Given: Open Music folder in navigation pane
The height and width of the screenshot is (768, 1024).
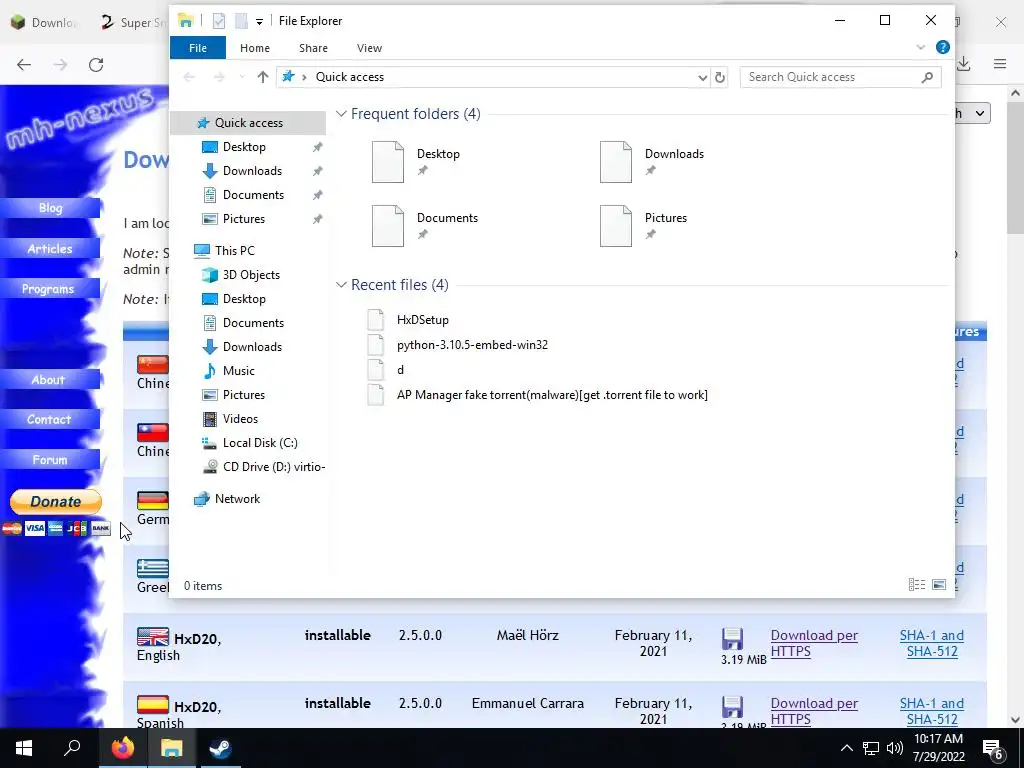Looking at the screenshot, I should click(238, 371).
